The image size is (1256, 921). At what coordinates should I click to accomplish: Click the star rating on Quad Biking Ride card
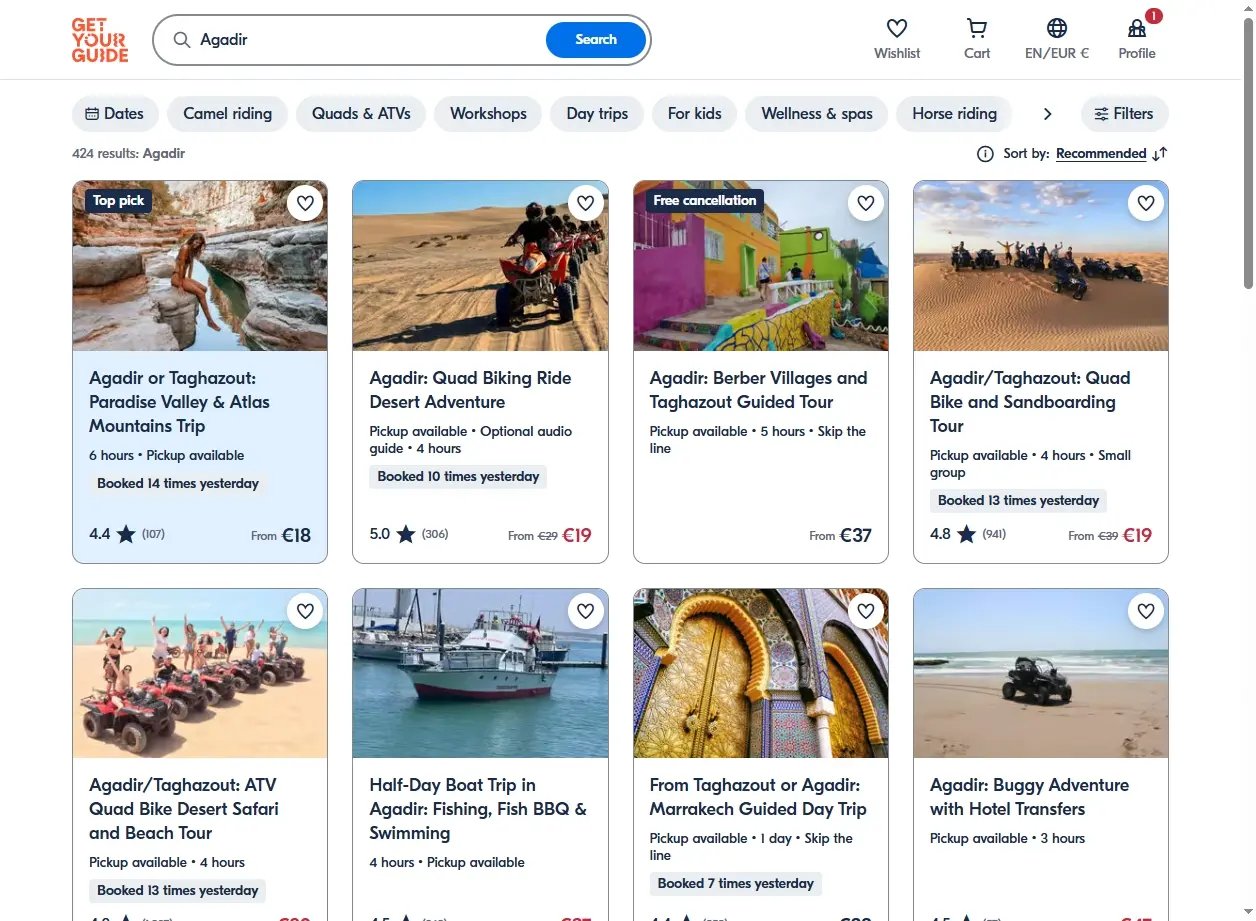tap(406, 535)
